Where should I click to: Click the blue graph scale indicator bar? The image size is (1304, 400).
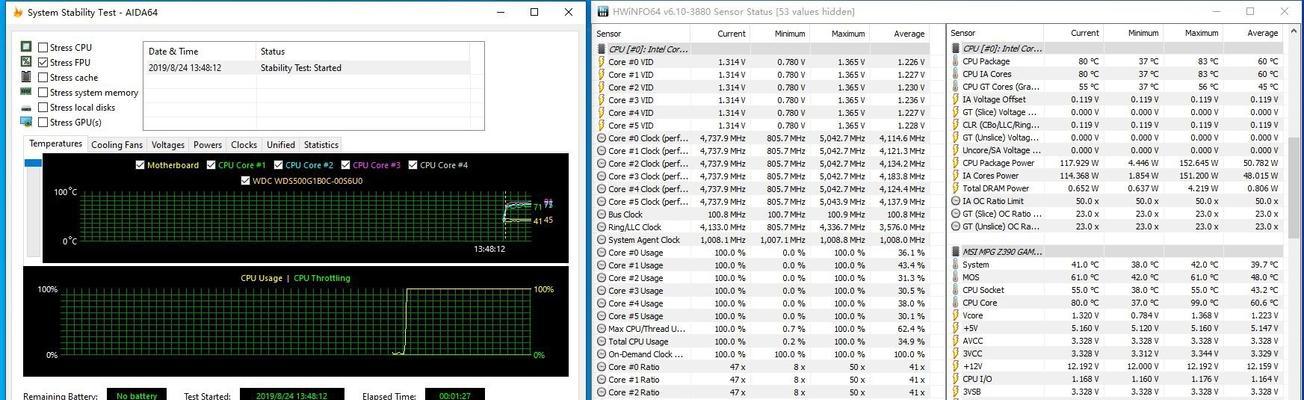pos(31,162)
